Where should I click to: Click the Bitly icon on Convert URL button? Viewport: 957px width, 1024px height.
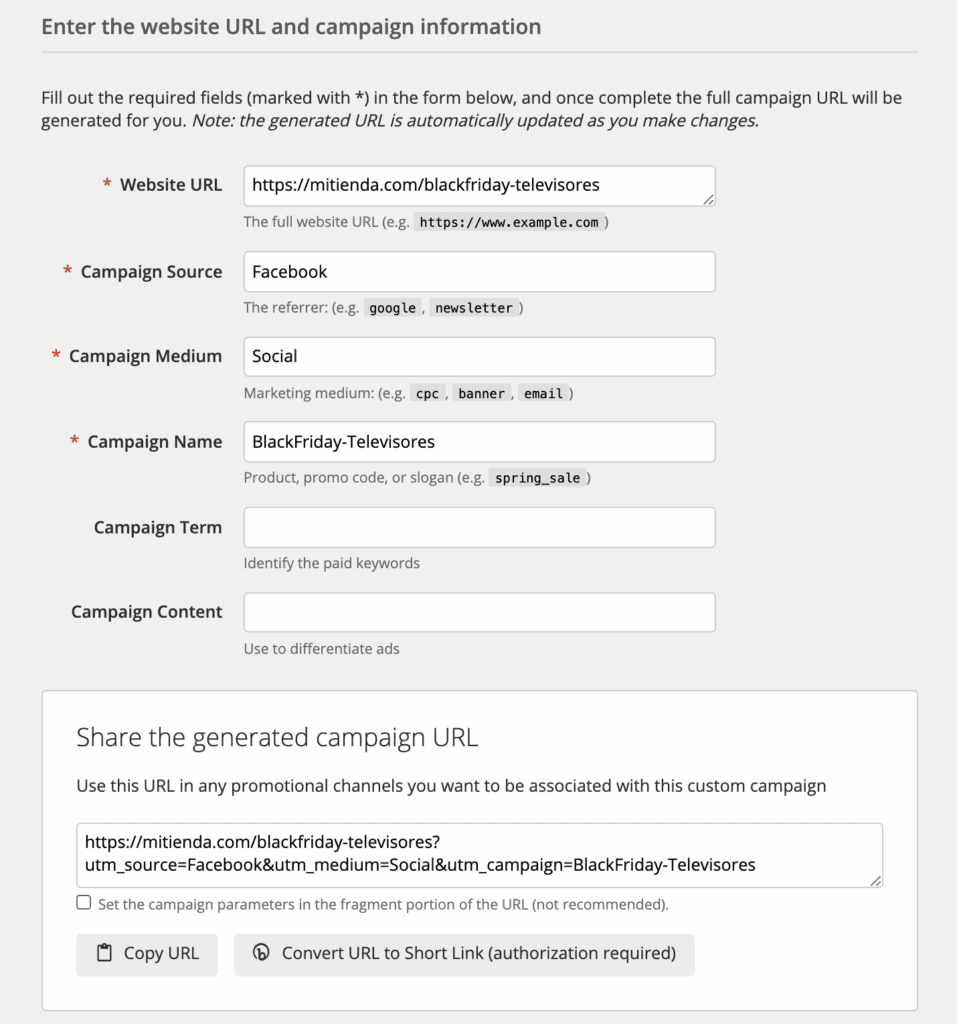coord(261,953)
